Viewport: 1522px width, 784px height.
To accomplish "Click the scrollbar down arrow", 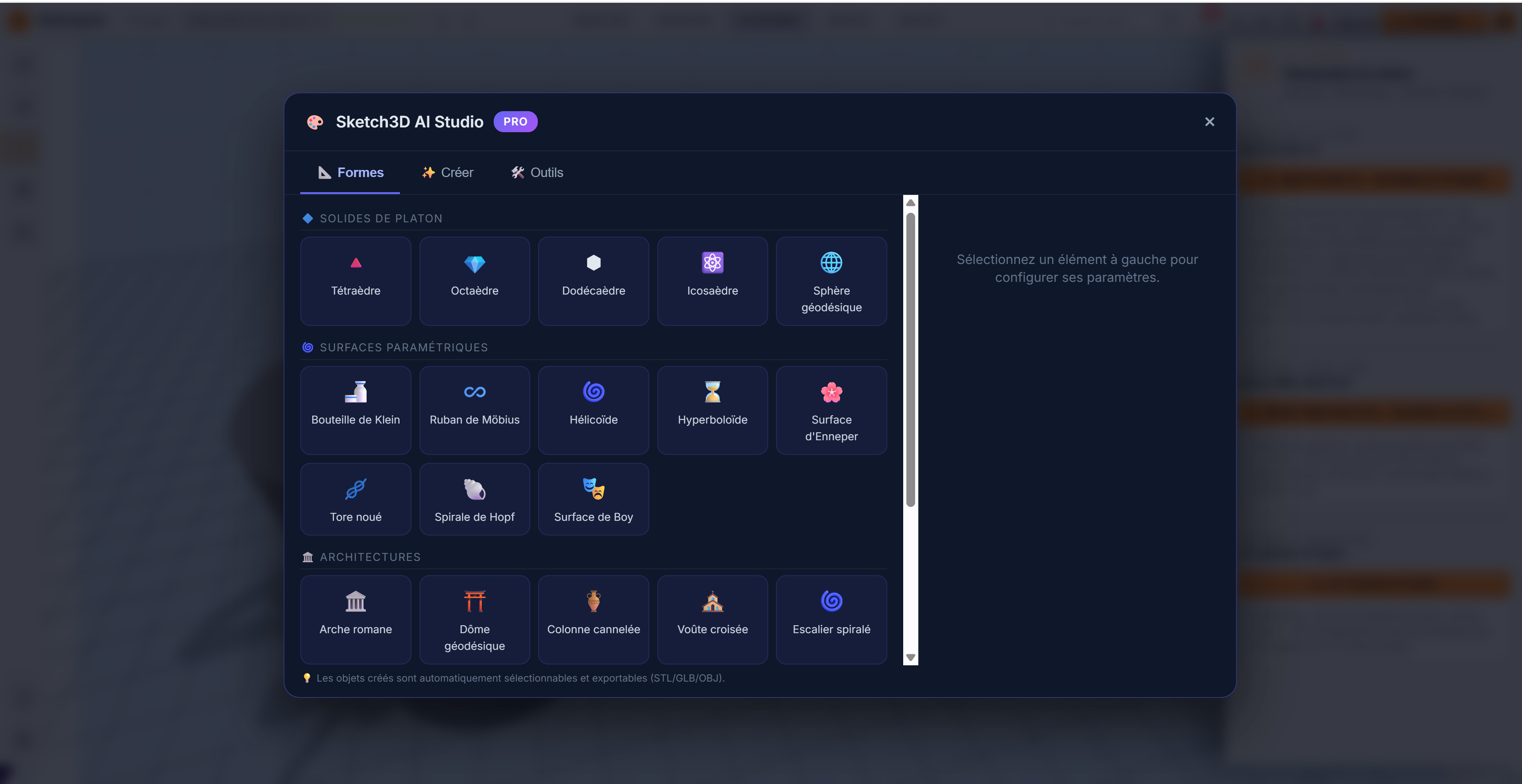I will coord(910,658).
